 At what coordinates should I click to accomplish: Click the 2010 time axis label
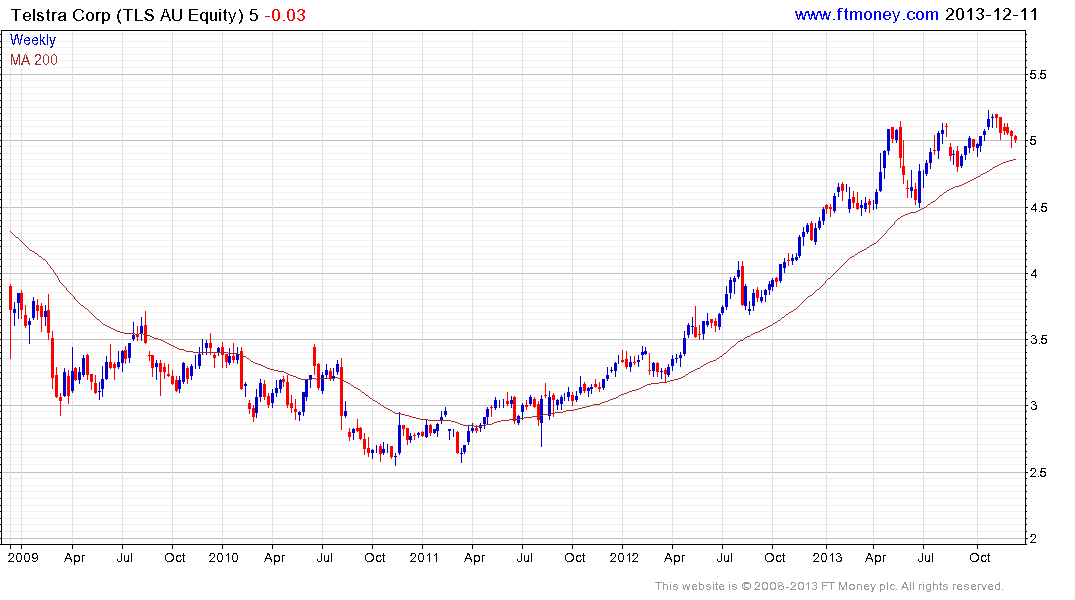(224, 557)
